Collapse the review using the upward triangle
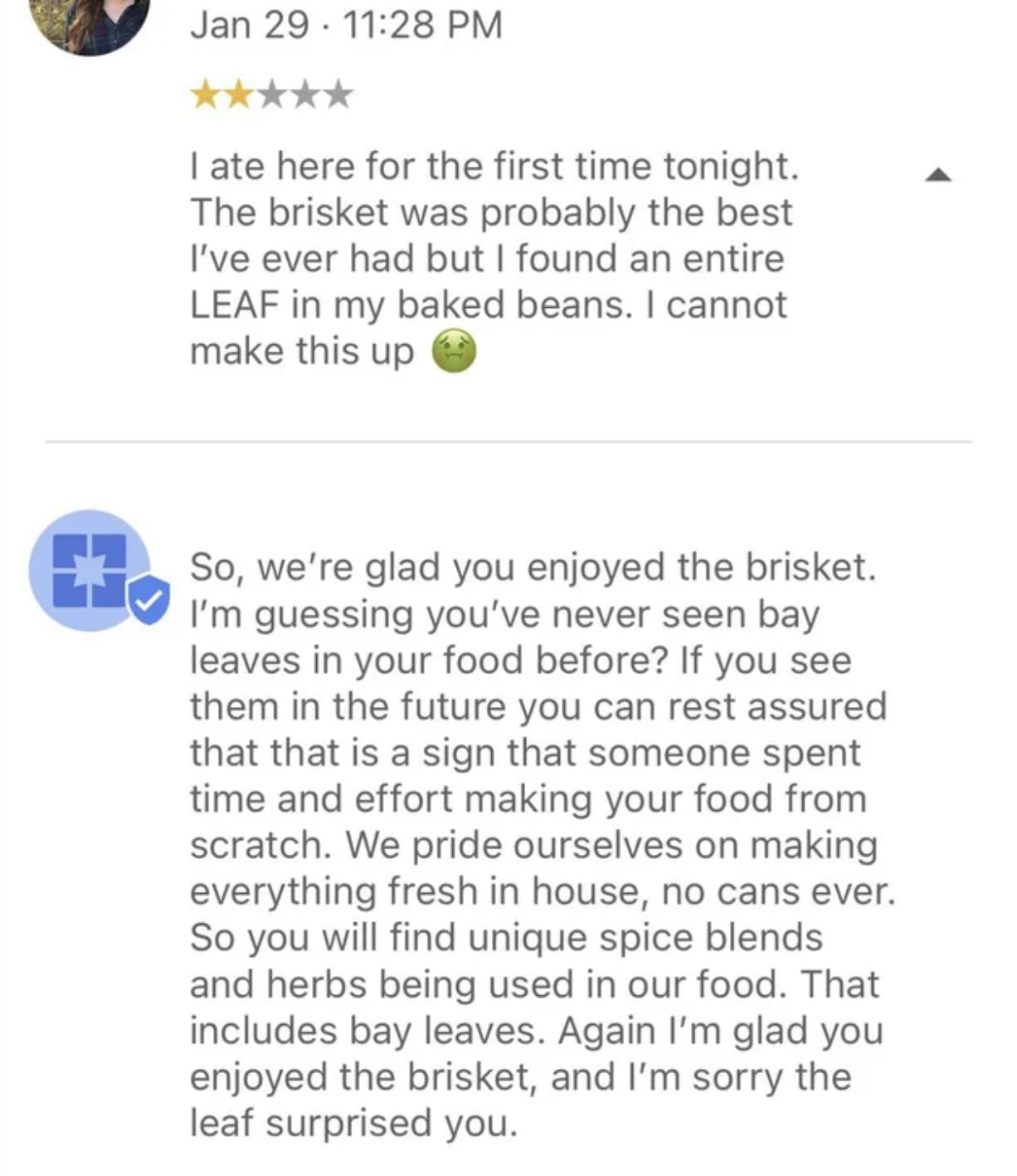This screenshot has width=1017, height=1176. click(x=937, y=173)
